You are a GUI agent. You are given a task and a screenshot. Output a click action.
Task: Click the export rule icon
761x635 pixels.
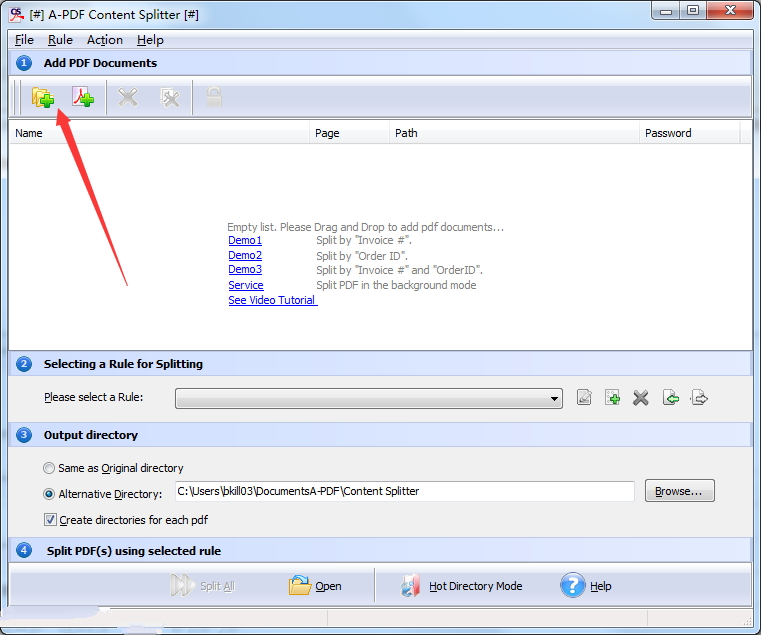pyautogui.click(x=699, y=398)
